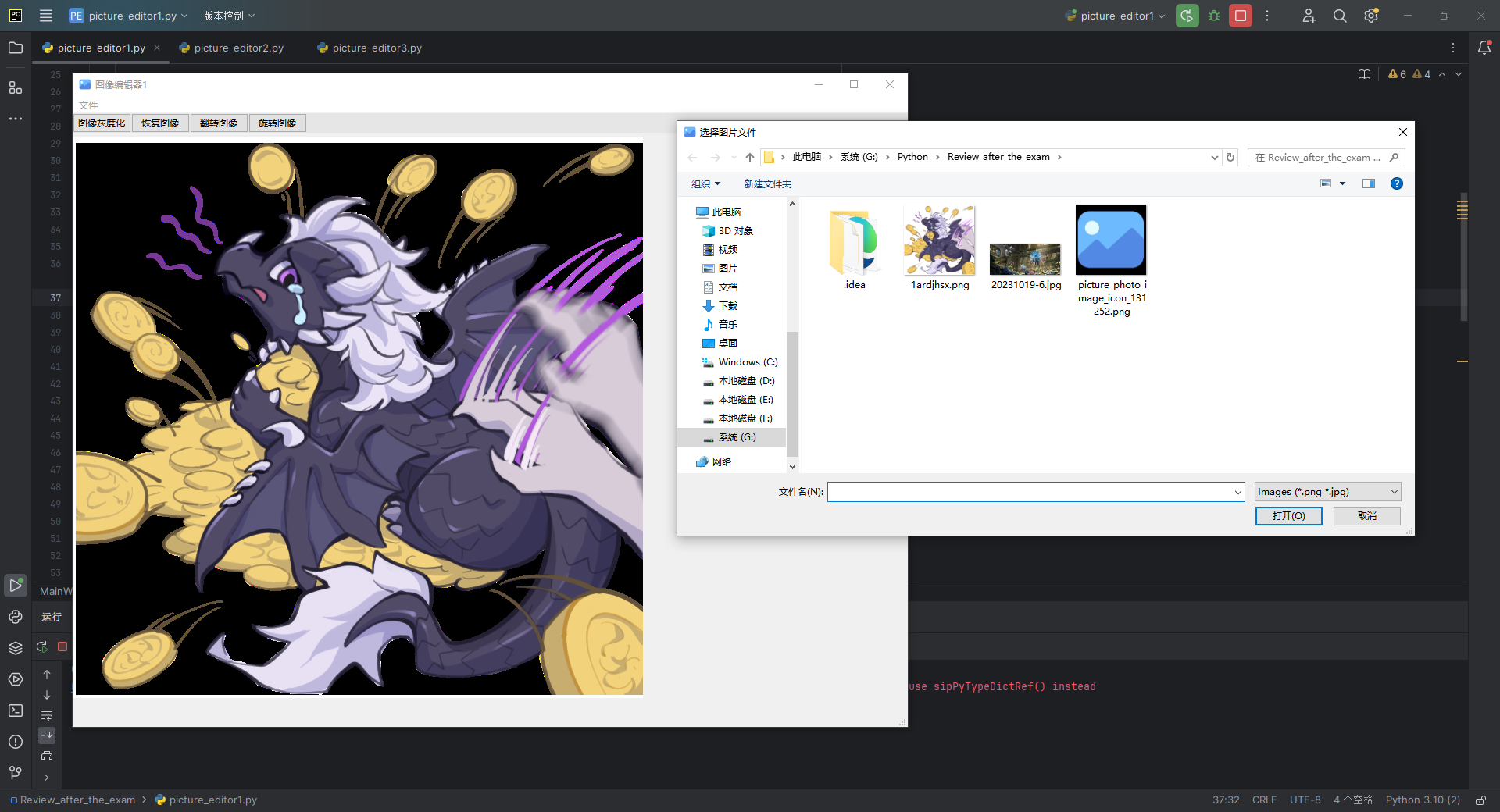1500x812 pixels.
Task: Click the Debug bug icon in top toolbar
Action: point(1214,16)
